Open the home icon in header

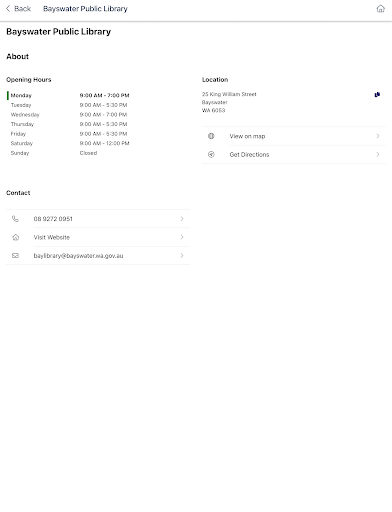coord(380,9)
